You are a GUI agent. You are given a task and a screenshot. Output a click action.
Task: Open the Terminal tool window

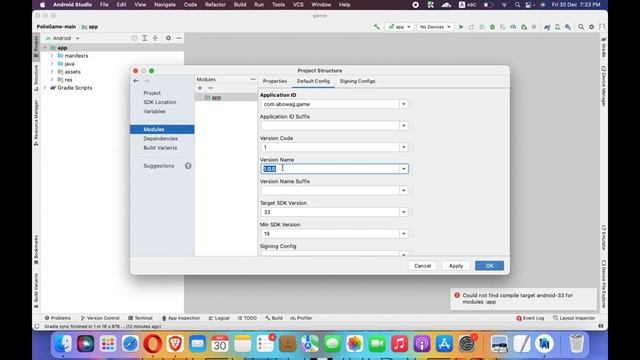tap(140, 318)
